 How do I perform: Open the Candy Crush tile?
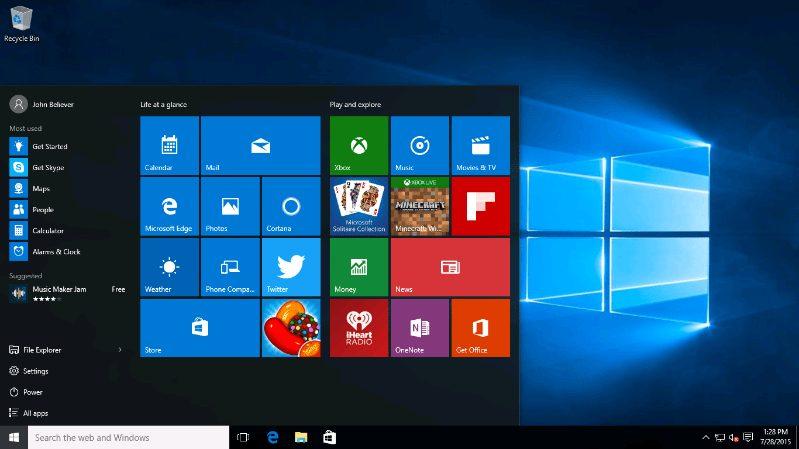pos(290,328)
